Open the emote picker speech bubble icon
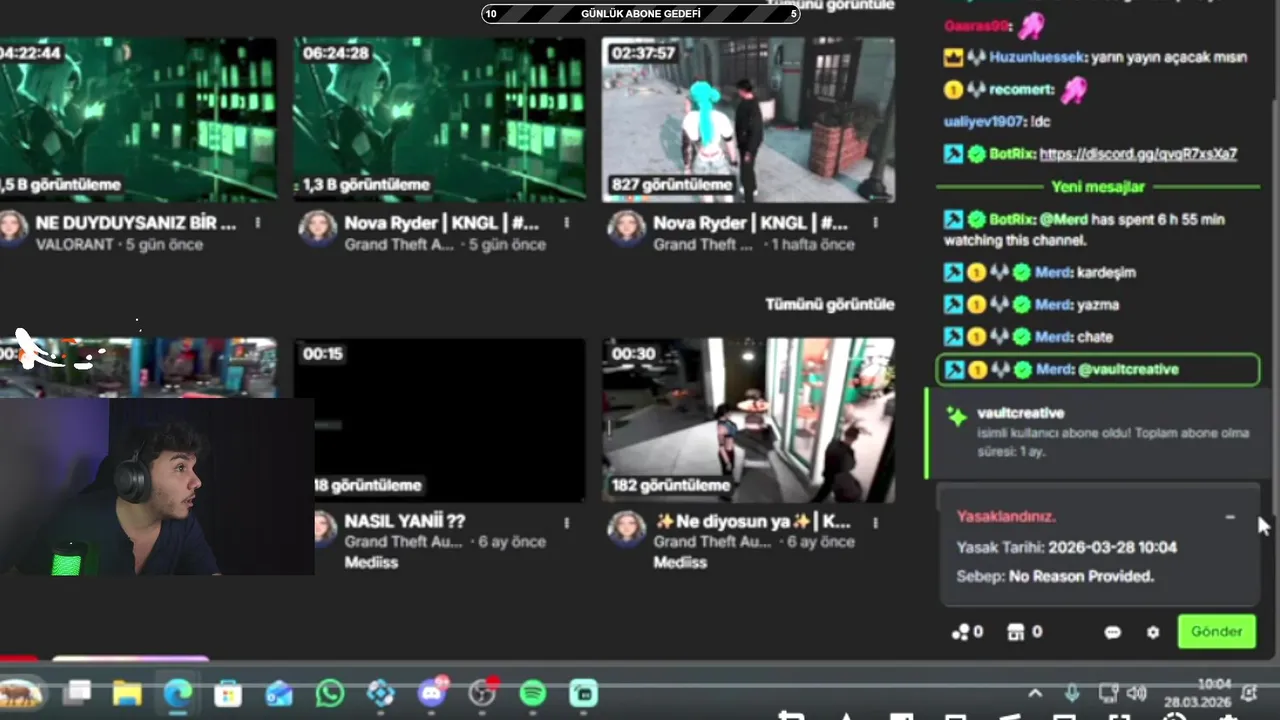Image resolution: width=1280 pixels, height=720 pixels. pos(1112,632)
